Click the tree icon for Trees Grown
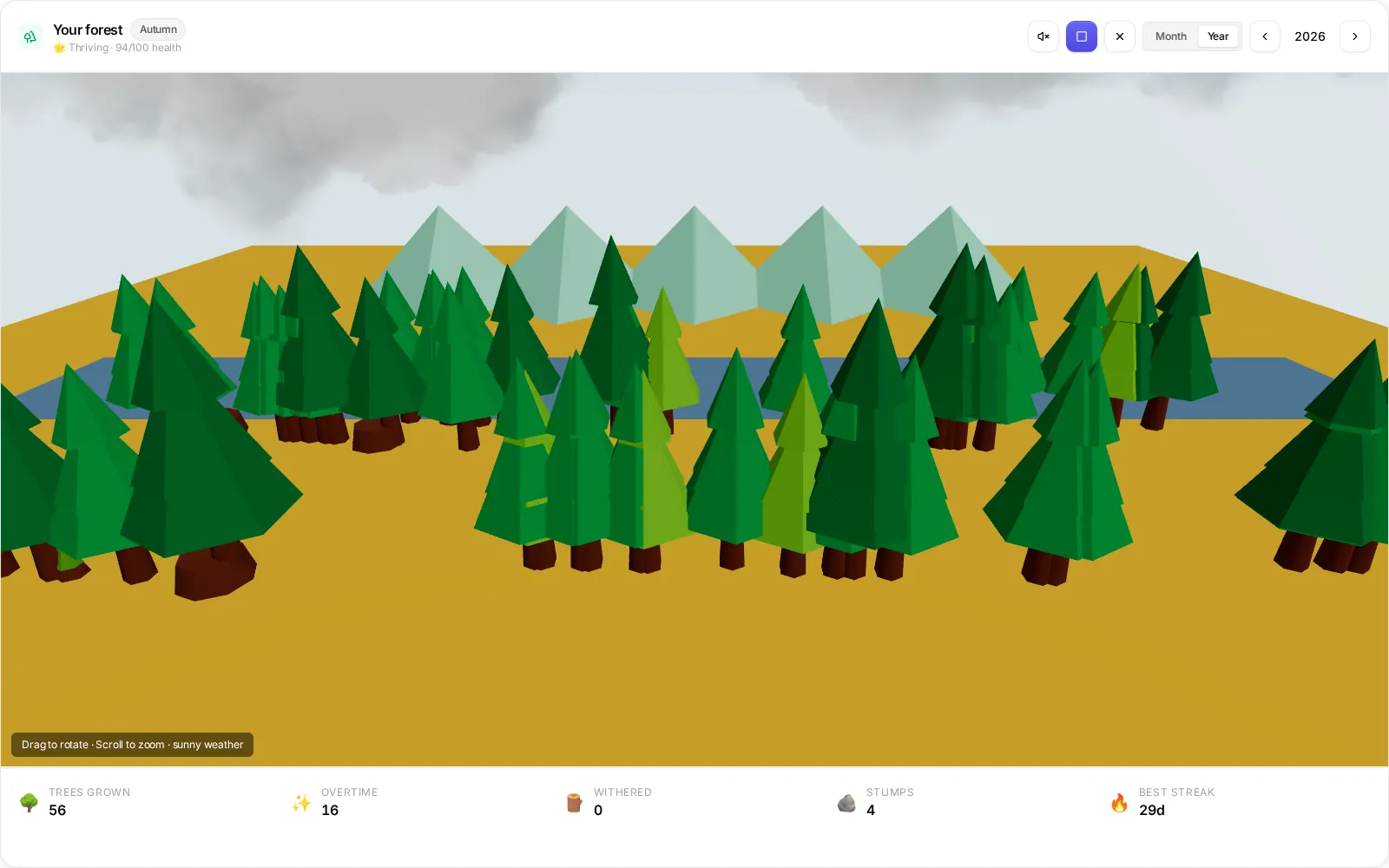This screenshot has width=1389, height=868. 29,802
